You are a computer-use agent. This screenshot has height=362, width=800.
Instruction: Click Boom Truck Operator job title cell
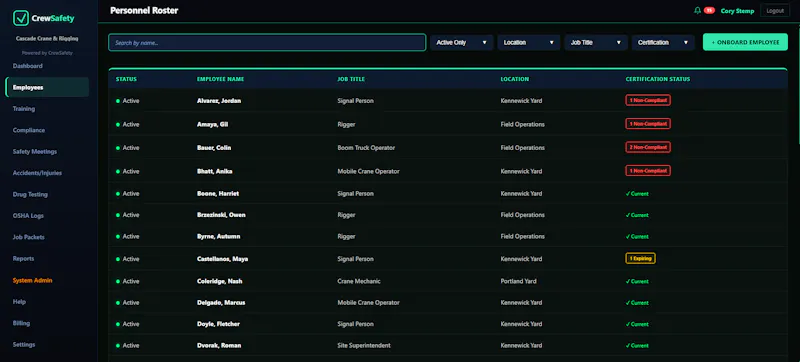point(366,148)
